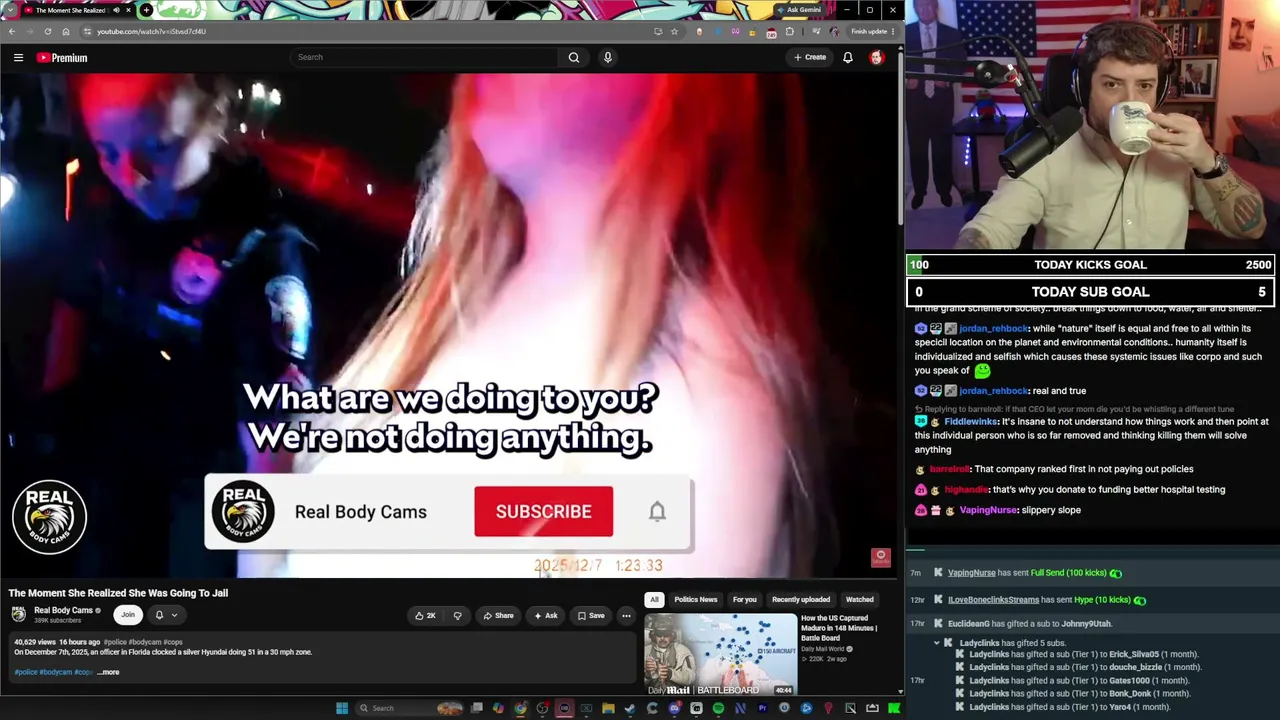1280x720 pixels.
Task: Open Chrome from the taskbar
Action: (x=521, y=708)
